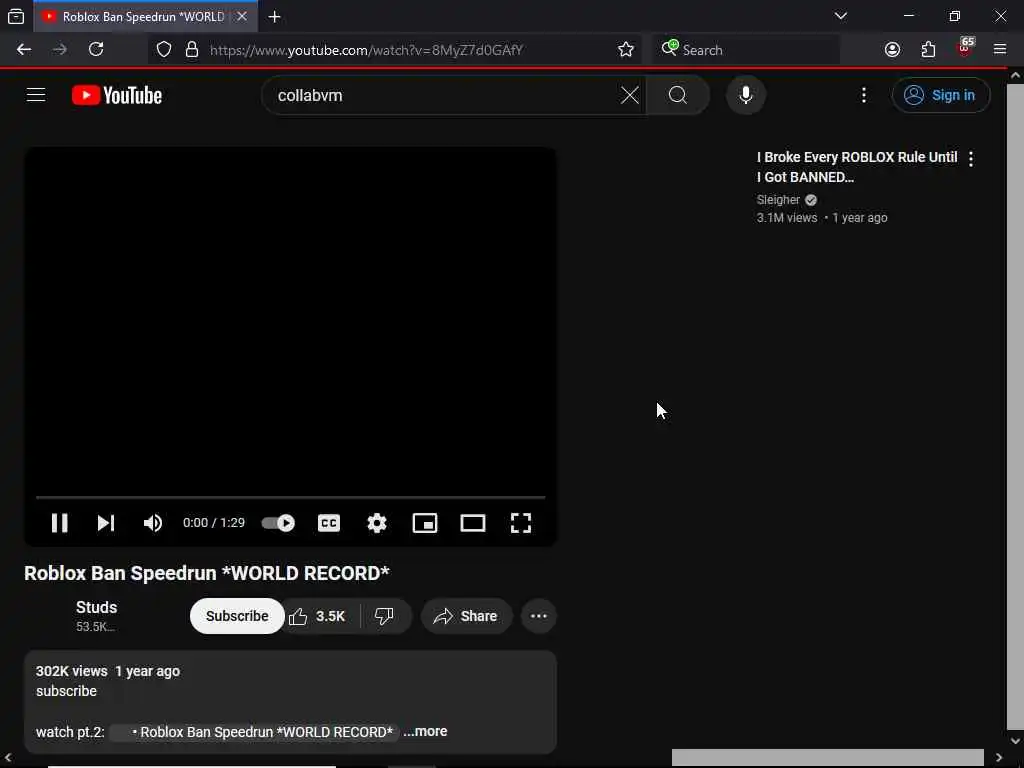Clear the collabvm search query
This screenshot has height=768, width=1024.
[x=630, y=95]
